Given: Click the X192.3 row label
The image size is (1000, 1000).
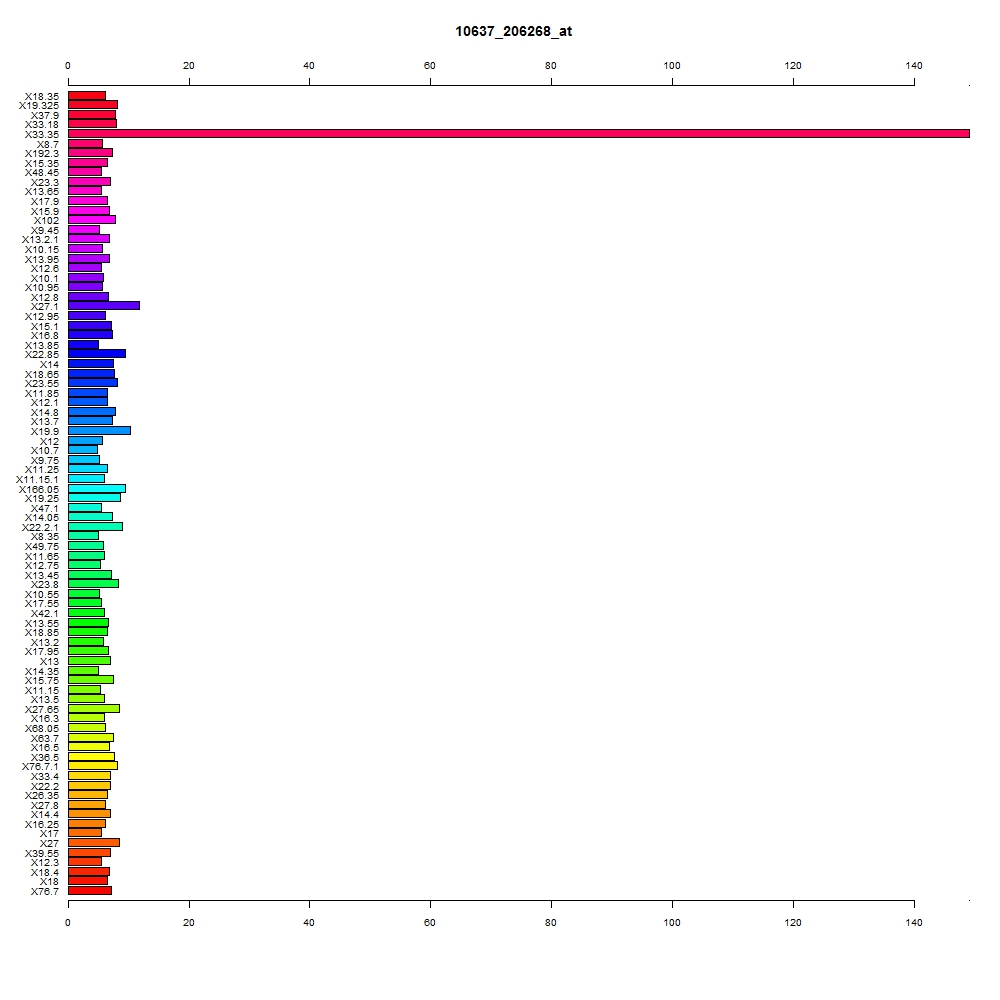Looking at the screenshot, I should pos(41,154).
